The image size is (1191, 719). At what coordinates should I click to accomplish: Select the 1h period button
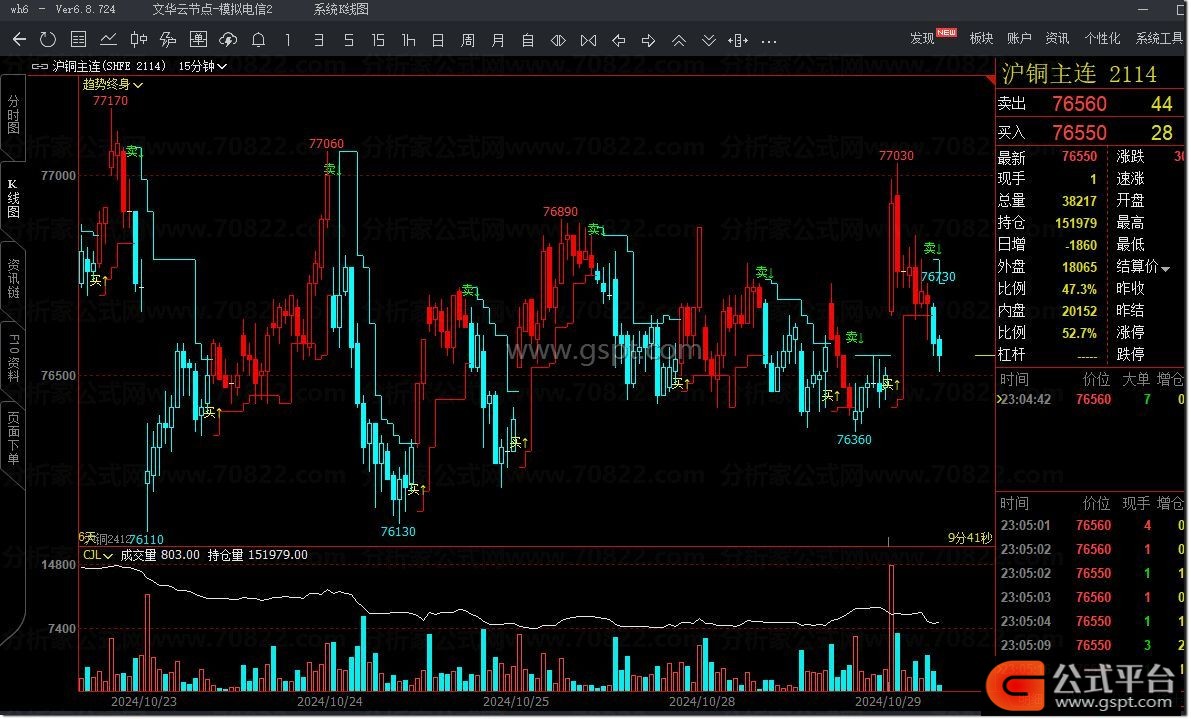tap(409, 40)
